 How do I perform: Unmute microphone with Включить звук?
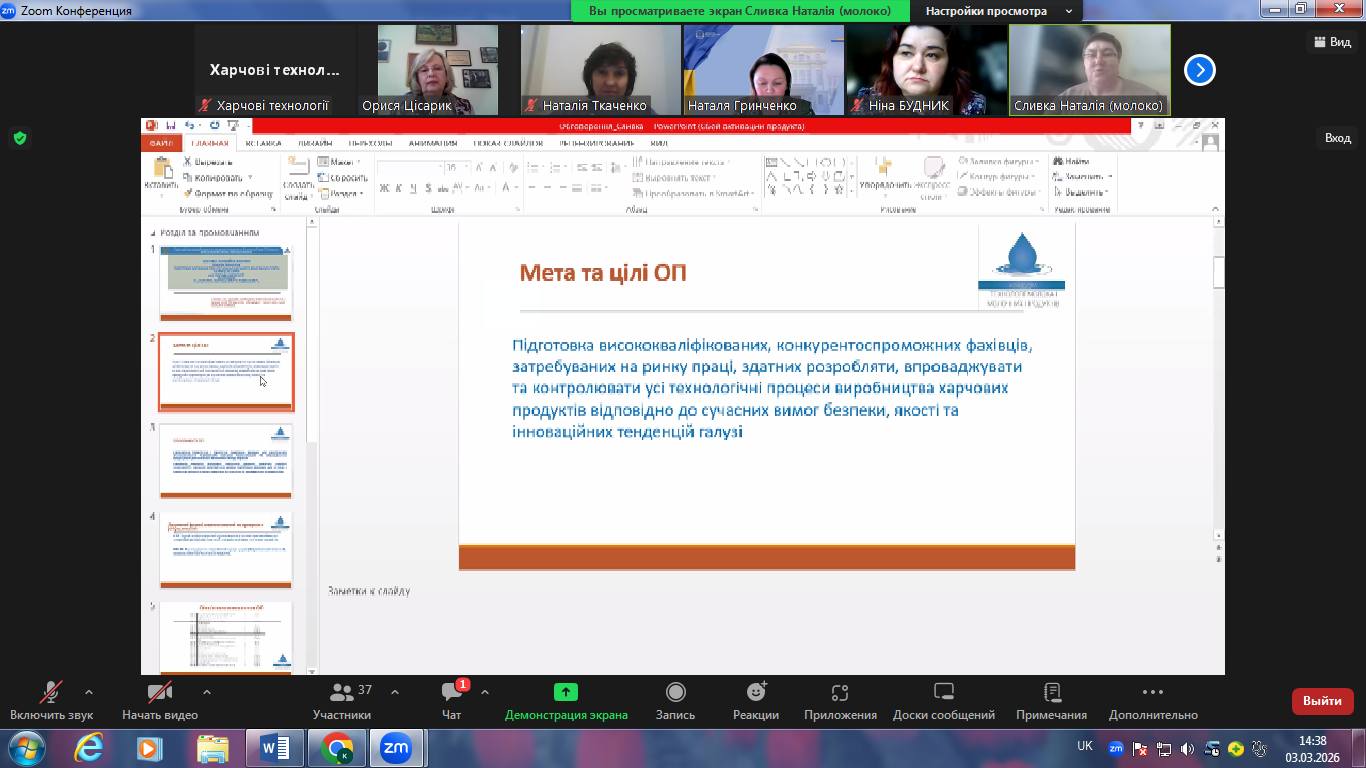pos(51,693)
